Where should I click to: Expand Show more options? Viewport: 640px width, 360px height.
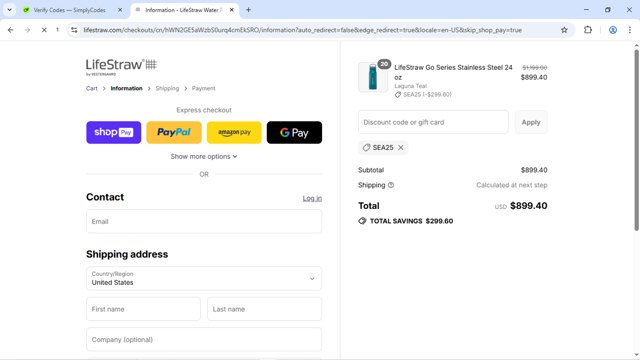(x=204, y=156)
